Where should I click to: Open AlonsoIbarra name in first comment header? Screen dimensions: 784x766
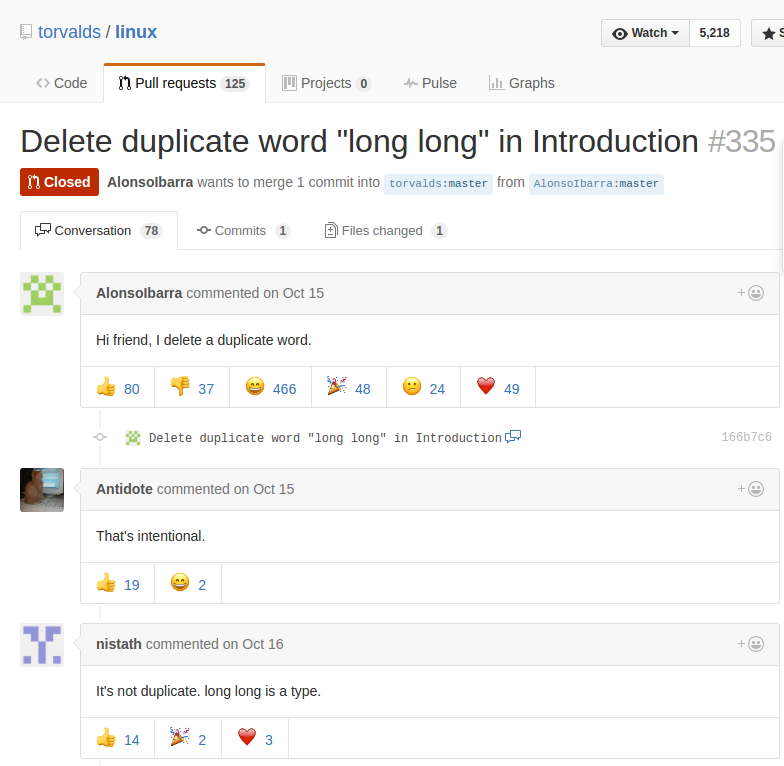(x=139, y=293)
